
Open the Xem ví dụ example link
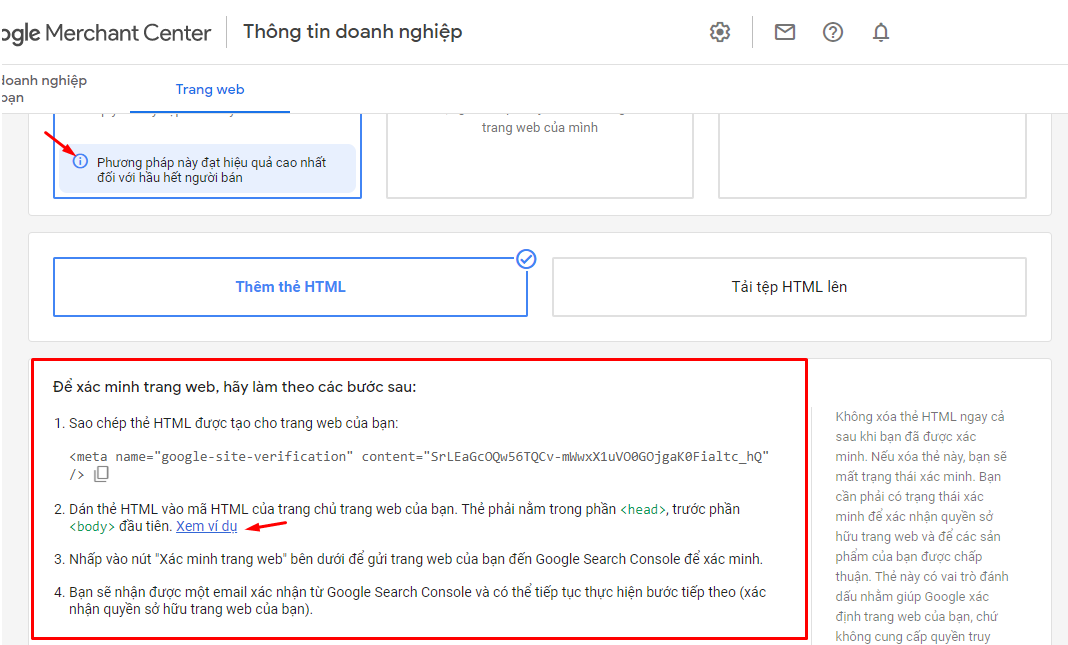[206, 526]
